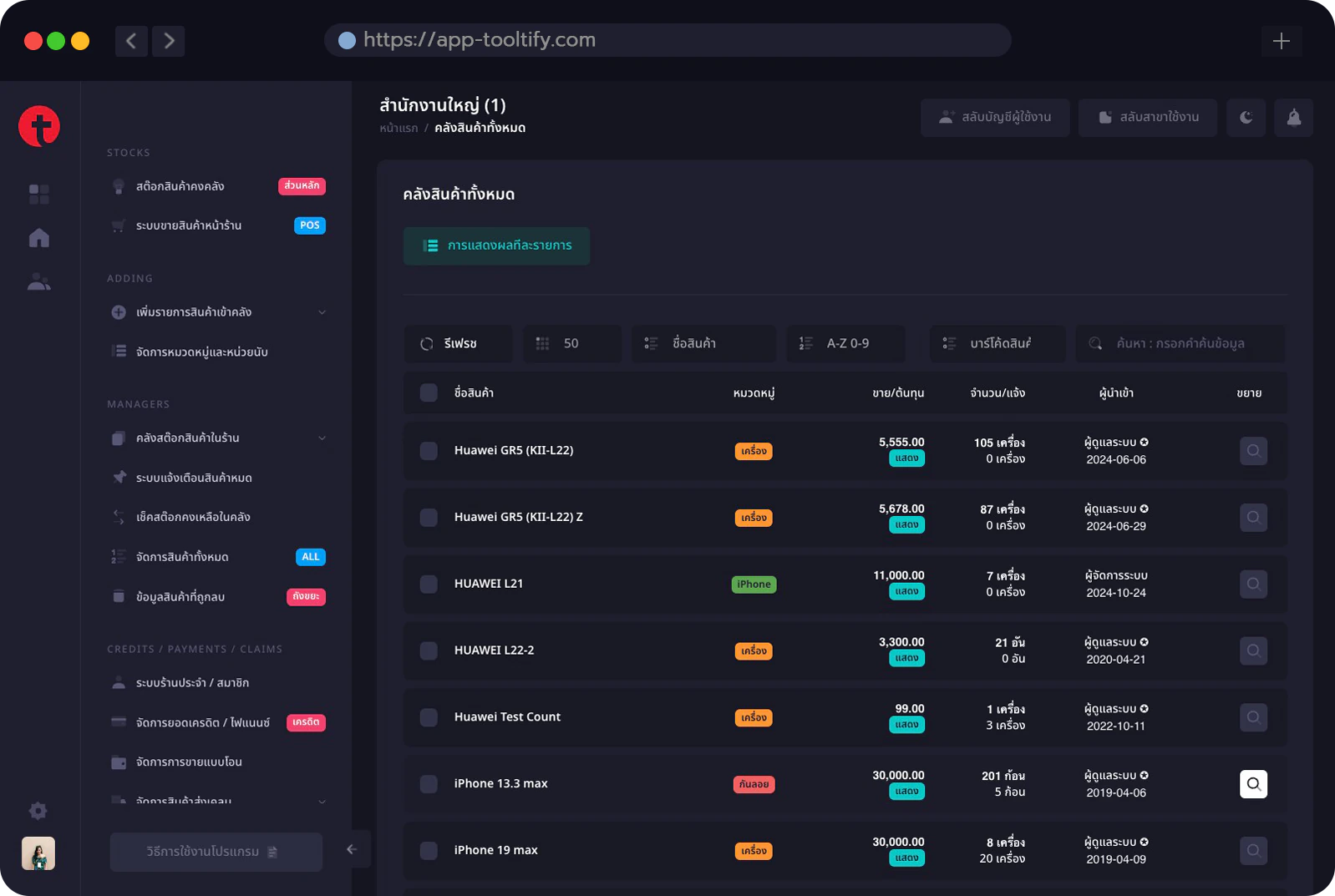Toggle the select-all checkbox in table header

coord(429,392)
